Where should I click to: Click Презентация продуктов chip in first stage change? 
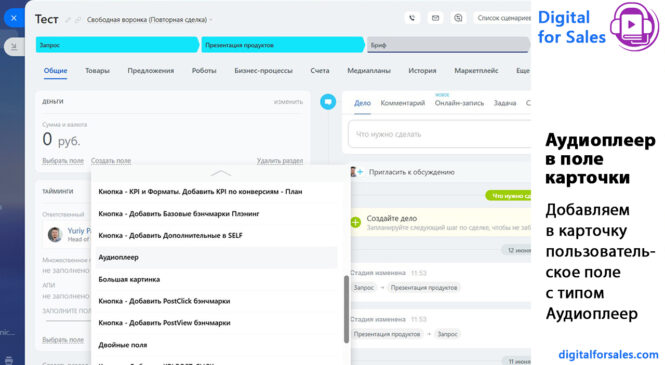click(424, 287)
